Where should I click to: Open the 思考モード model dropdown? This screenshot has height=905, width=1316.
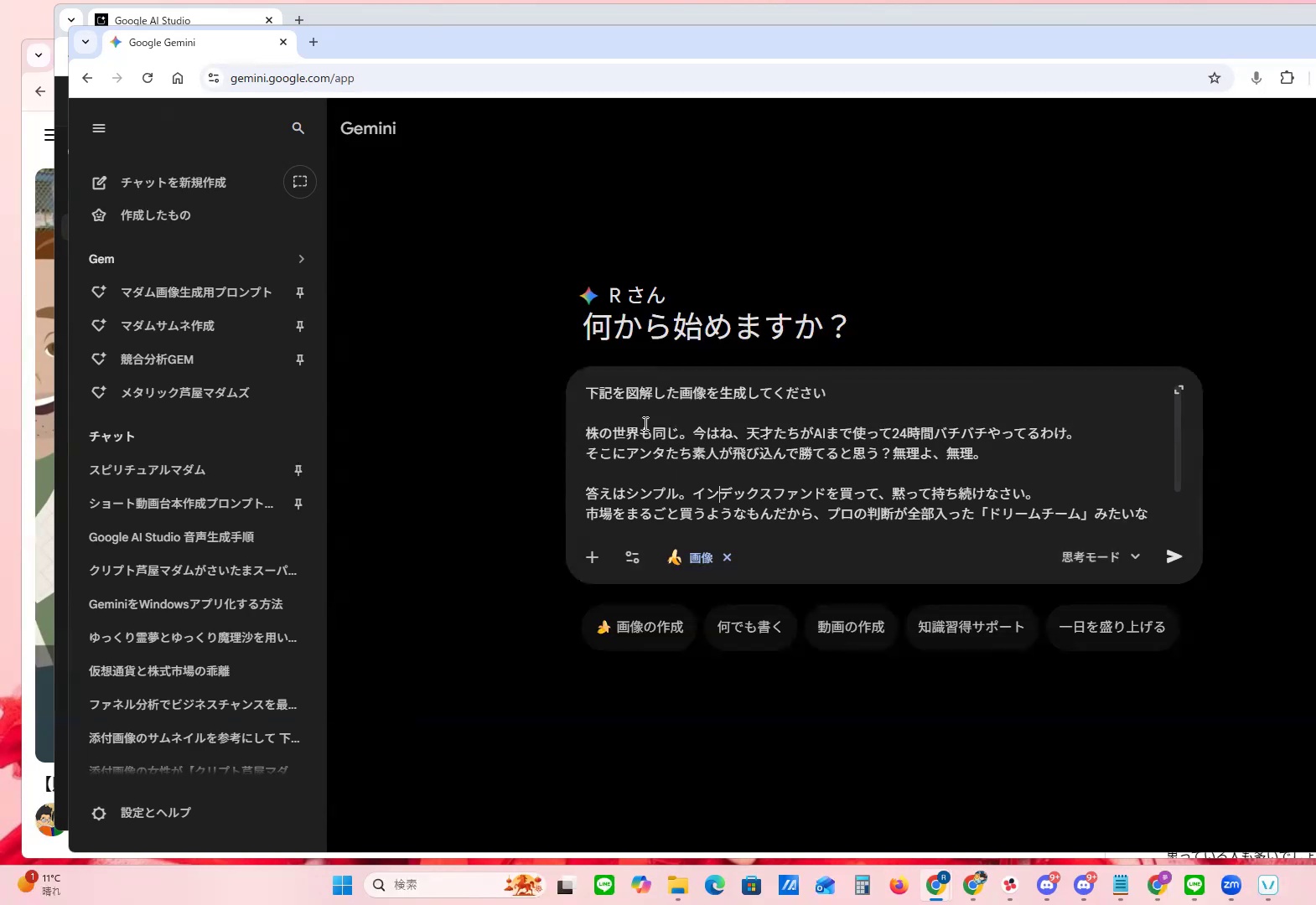tap(1101, 556)
